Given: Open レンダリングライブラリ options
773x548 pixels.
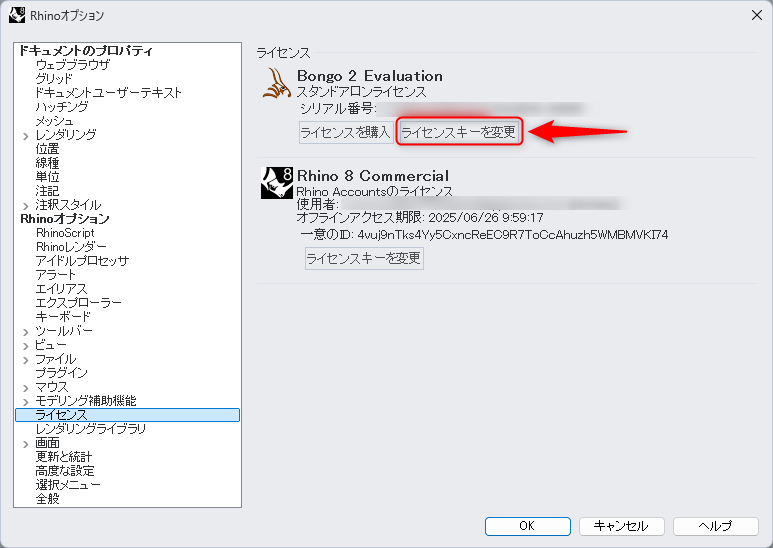Looking at the screenshot, I should 91,429.
